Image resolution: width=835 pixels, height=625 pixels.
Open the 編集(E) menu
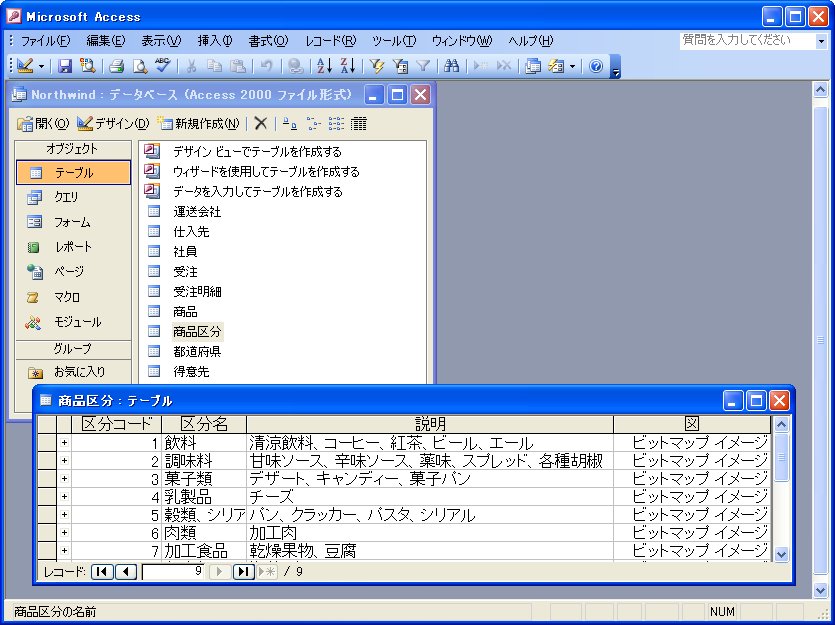(x=105, y=41)
